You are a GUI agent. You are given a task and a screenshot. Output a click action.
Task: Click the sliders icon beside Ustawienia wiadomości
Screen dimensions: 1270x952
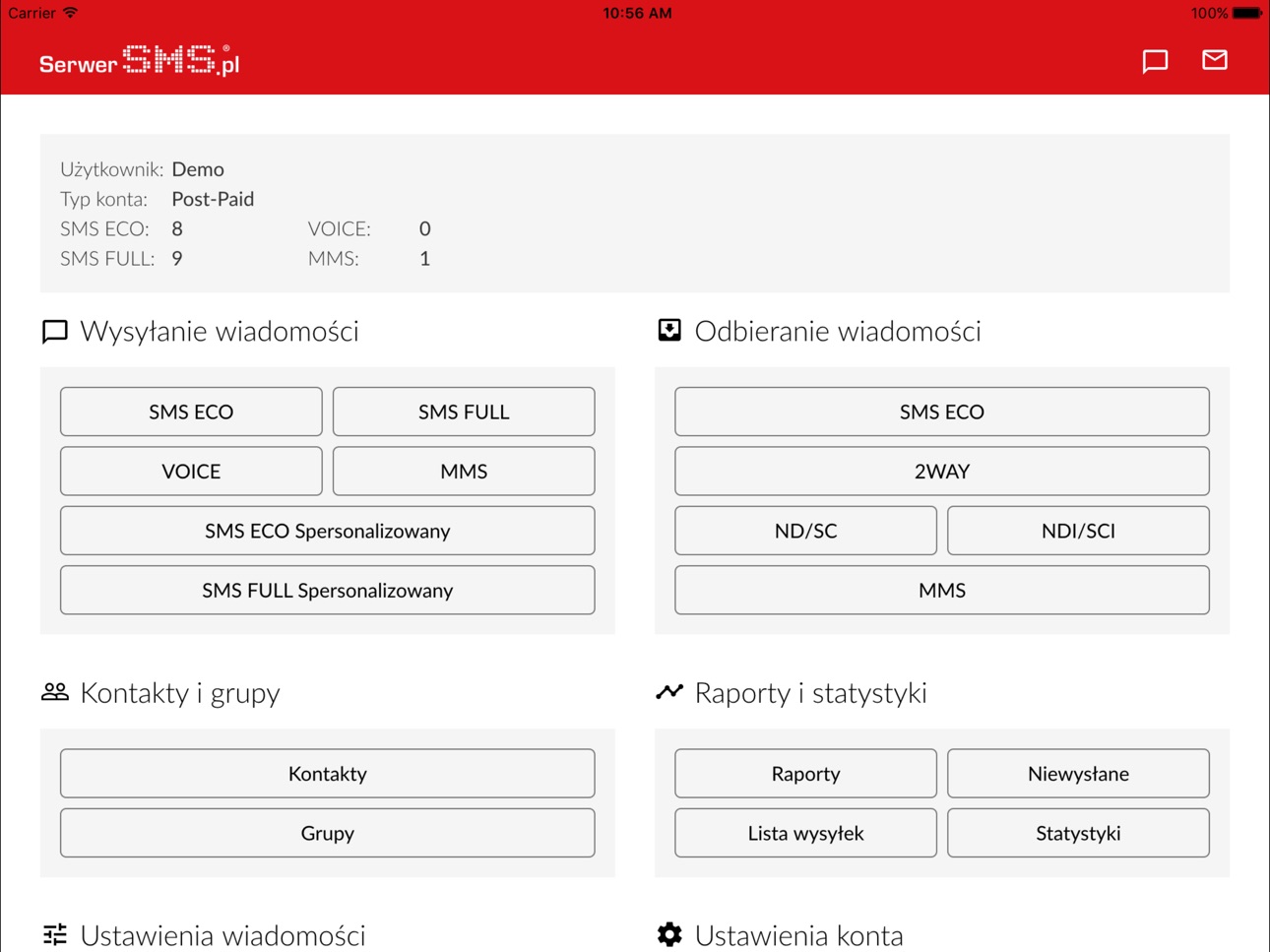[x=55, y=934]
